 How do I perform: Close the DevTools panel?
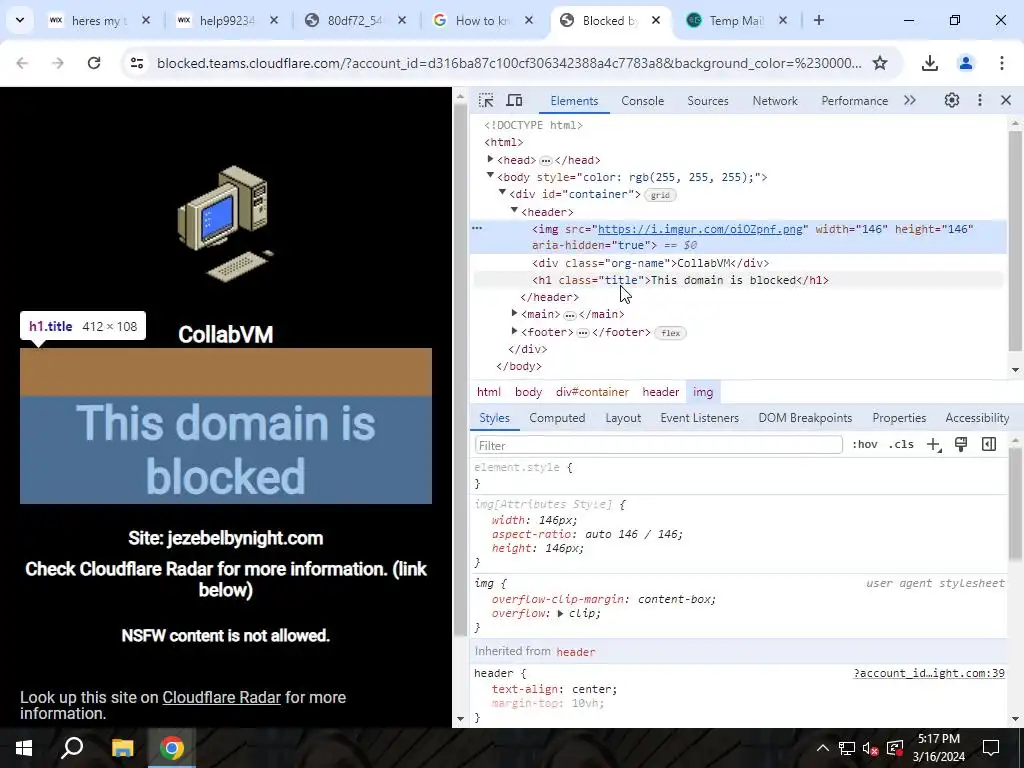point(1006,100)
